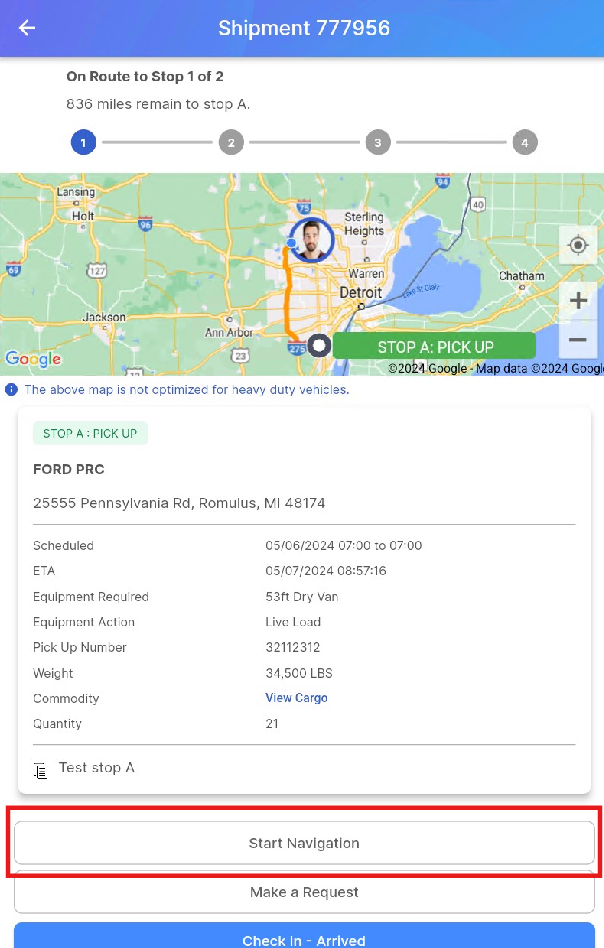Click the notes icon beside Test stop A
The width and height of the screenshot is (604, 948).
40,770
